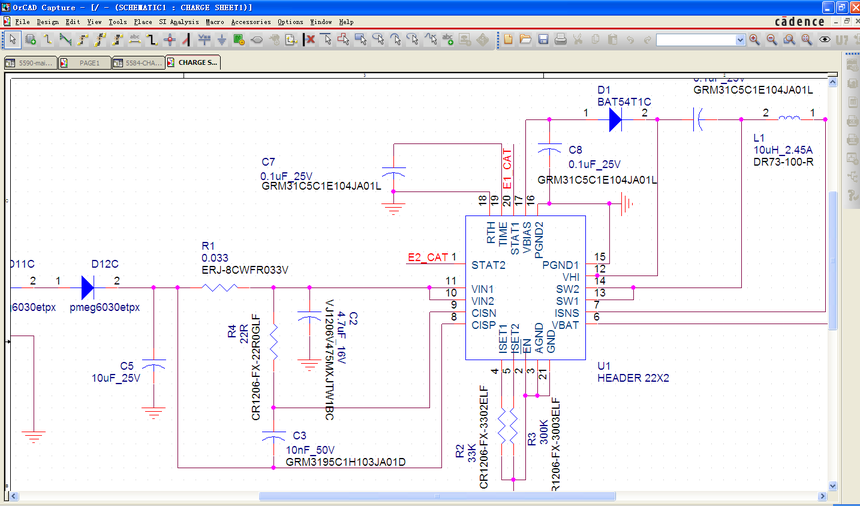Create a new document
The image size is (860, 506).
[x=508, y=39]
